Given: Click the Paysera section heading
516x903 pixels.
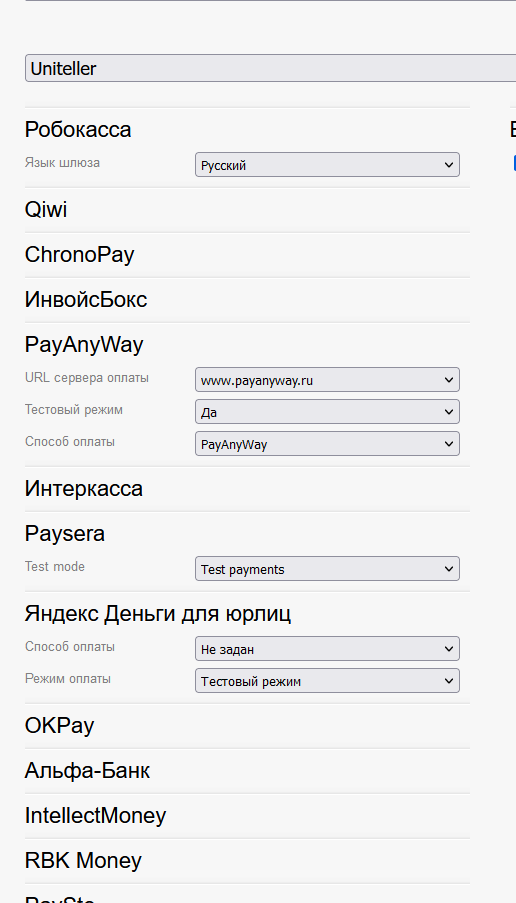Looking at the screenshot, I should click(64, 533).
